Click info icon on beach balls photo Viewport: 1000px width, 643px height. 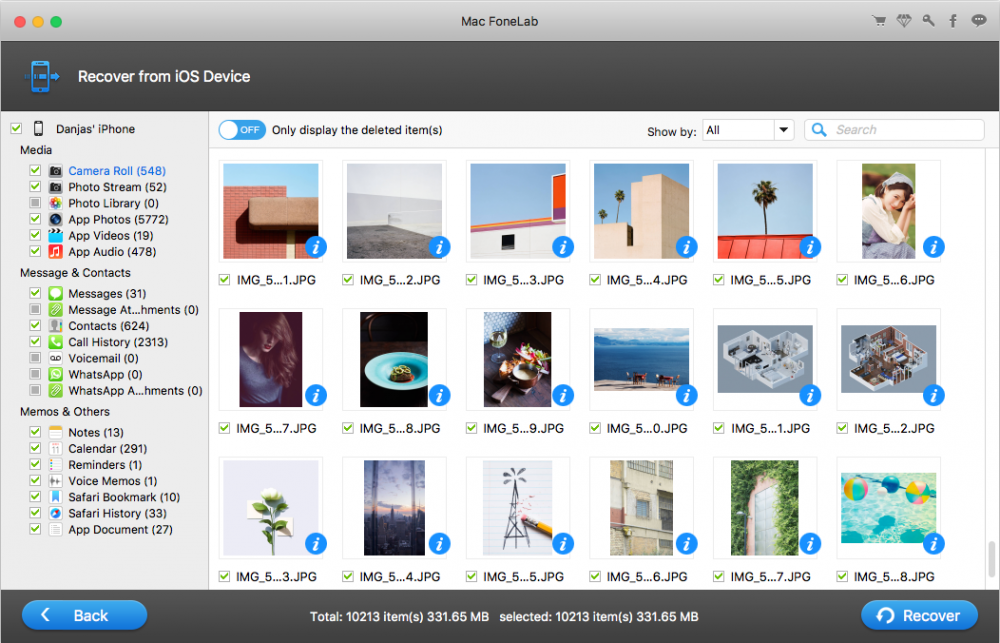[x=934, y=544]
